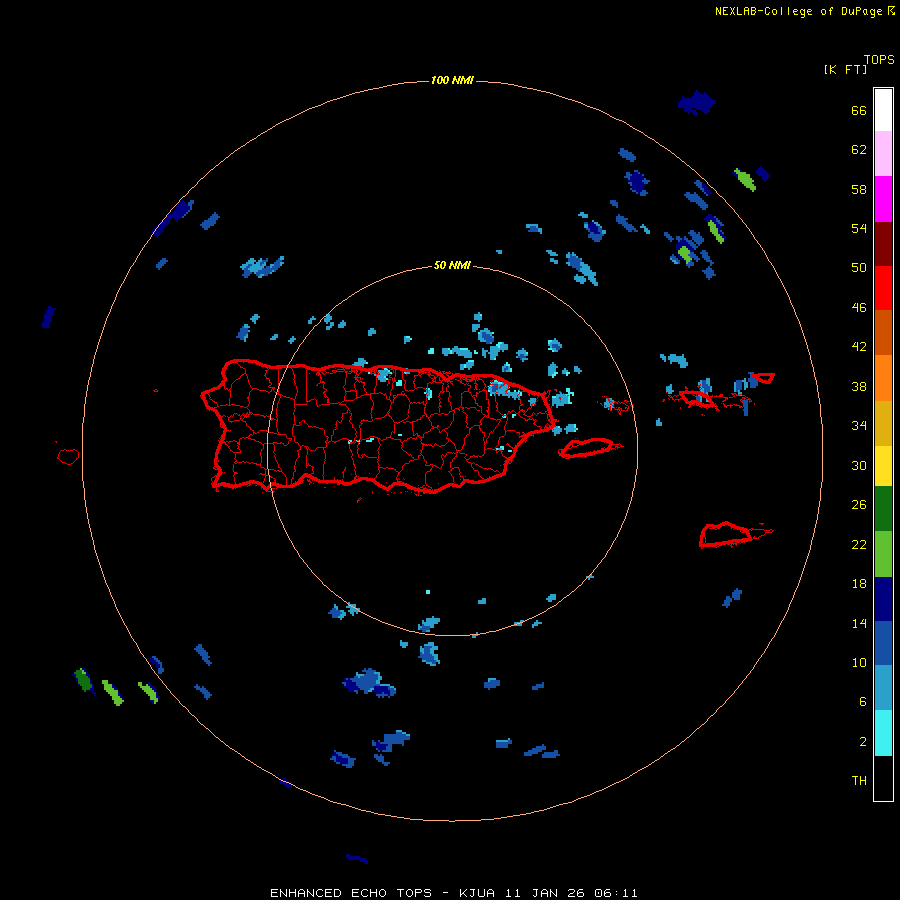The image size is (900, 900).
Task: Pick the light green legend swatch
Action: 883,554
